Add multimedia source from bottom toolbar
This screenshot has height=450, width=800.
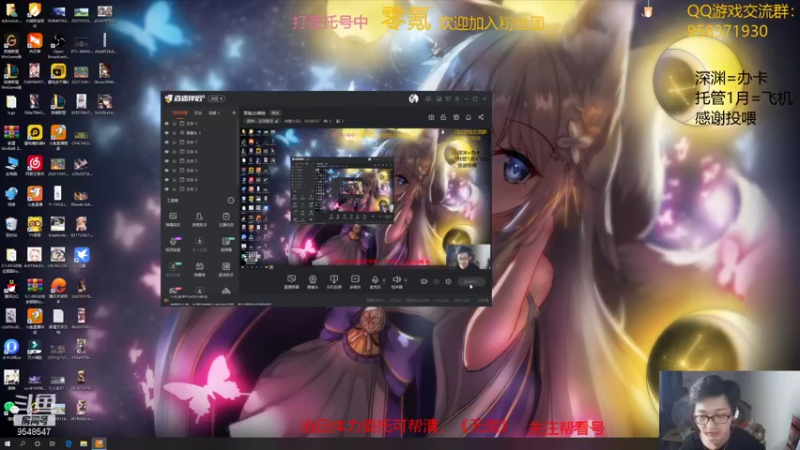click(x=355, y=282)
